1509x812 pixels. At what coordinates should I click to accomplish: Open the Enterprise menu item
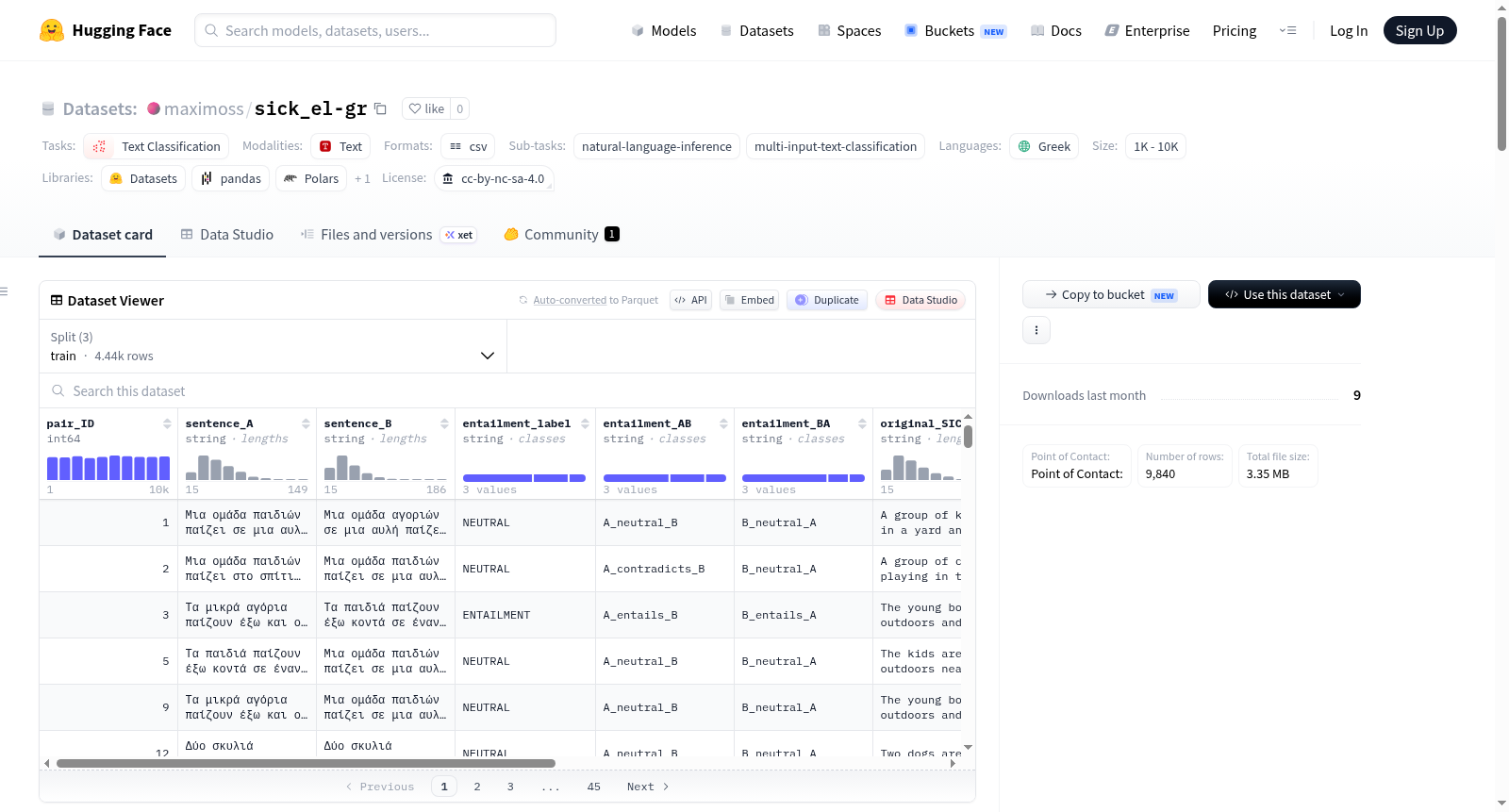tap(1147, 30)
